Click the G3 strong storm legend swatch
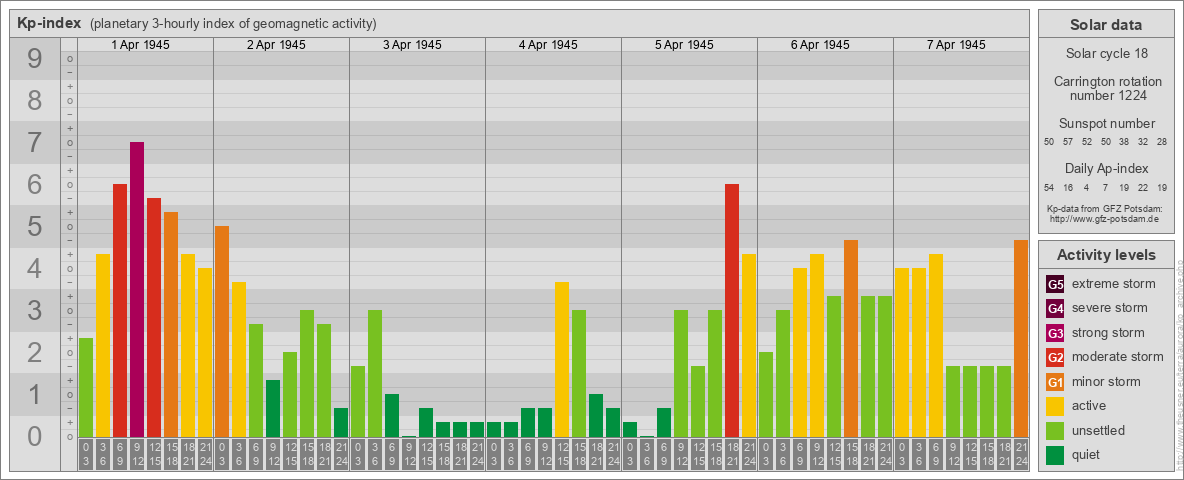The height and width of the screenshot is (480, 1184). coord(1055,333)
